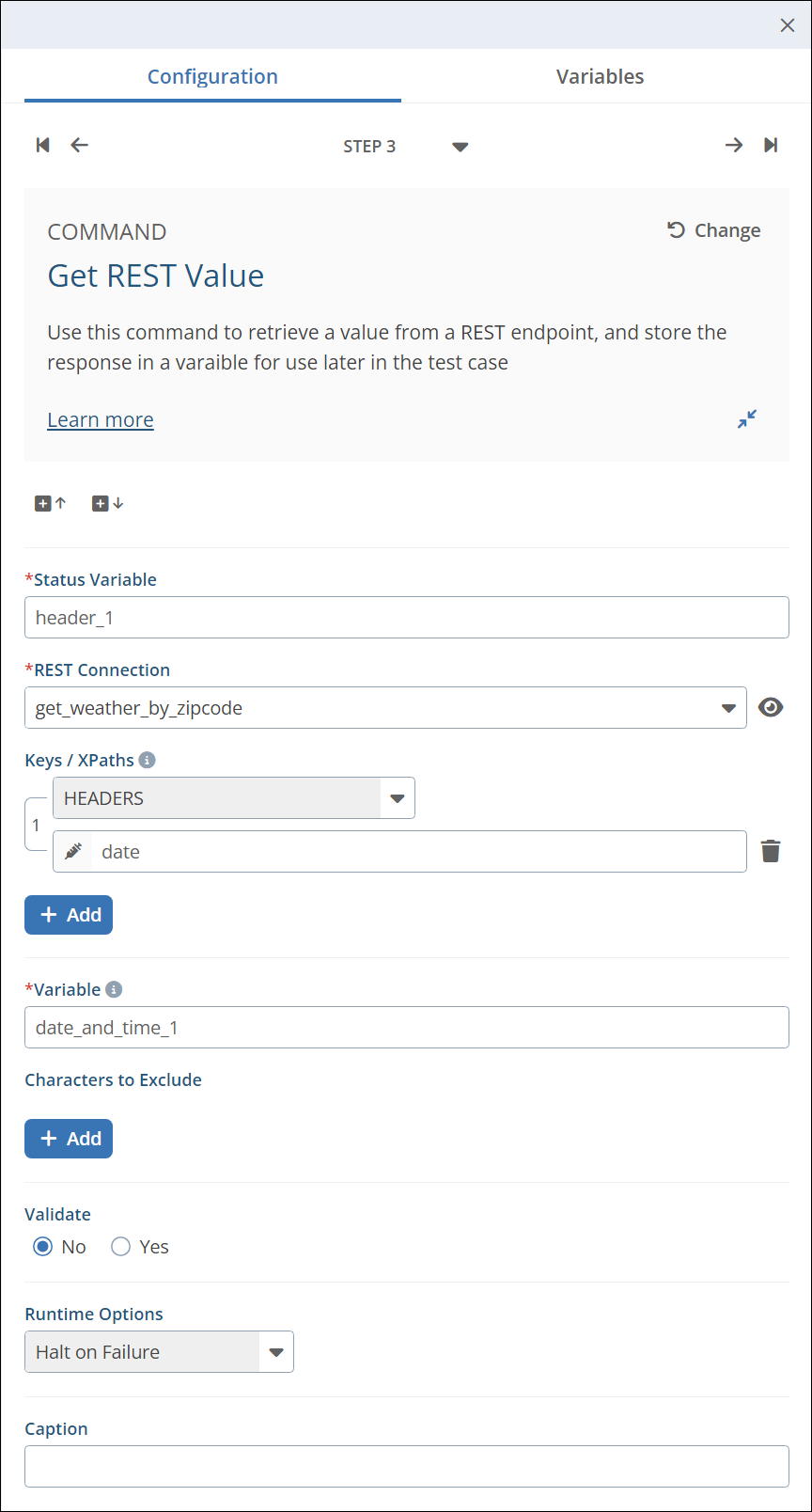Select the Yes radio under Validate

[120, 1247]
